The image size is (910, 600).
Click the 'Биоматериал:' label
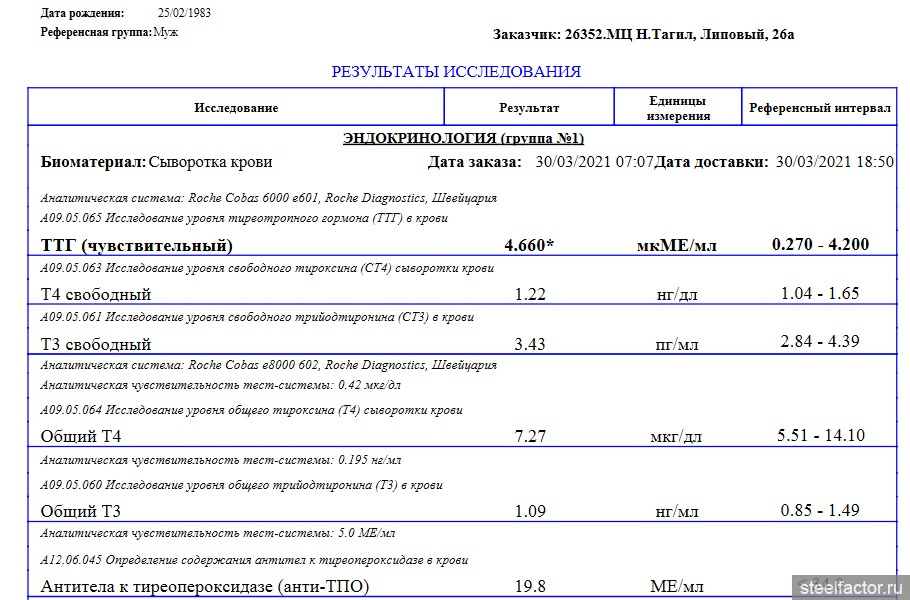tap(93, 162)
